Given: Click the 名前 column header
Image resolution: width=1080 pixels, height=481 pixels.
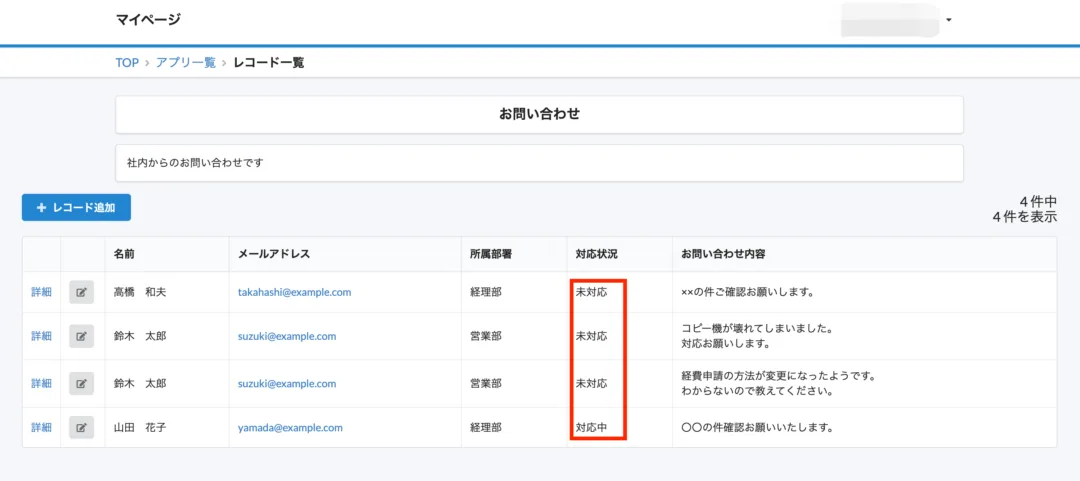Looking at the screenshot, I should click(124, 254).
